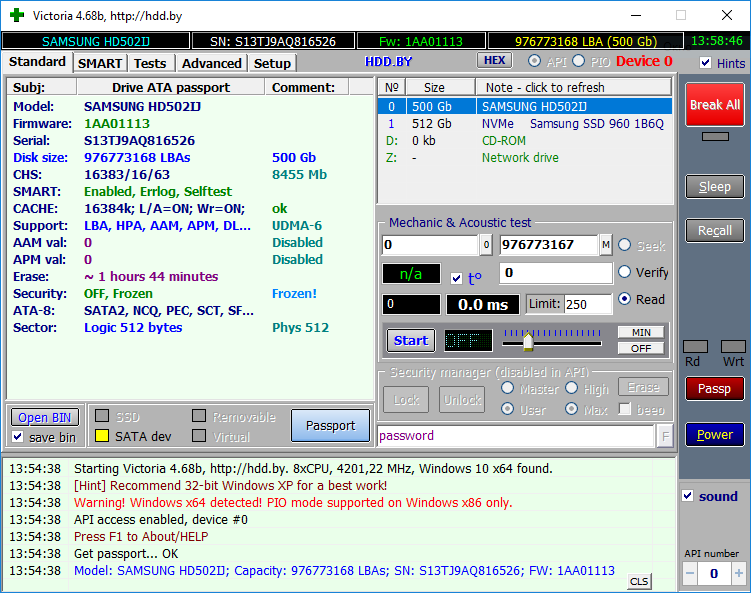Select the SAMSUNG HD502IJ 500 Gb drive row
Screen dimensions: 751x593
point(525,106)
